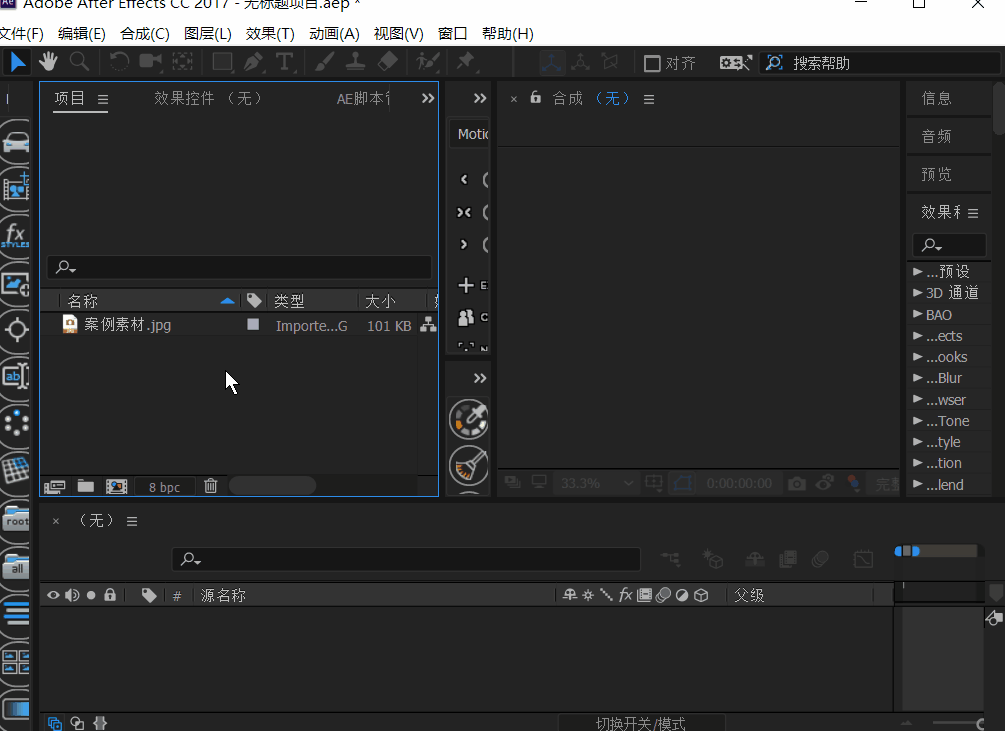Select the Selection arrow tool

[x=17, y=62]
